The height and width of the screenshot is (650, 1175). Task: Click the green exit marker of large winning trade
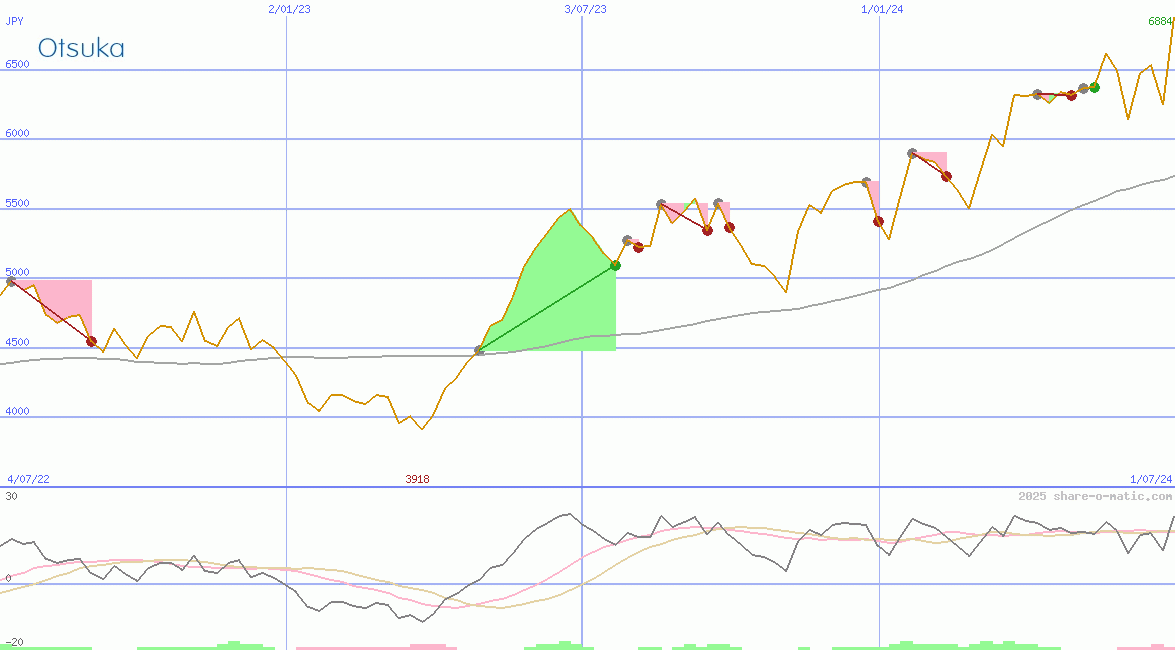[615, 265]
